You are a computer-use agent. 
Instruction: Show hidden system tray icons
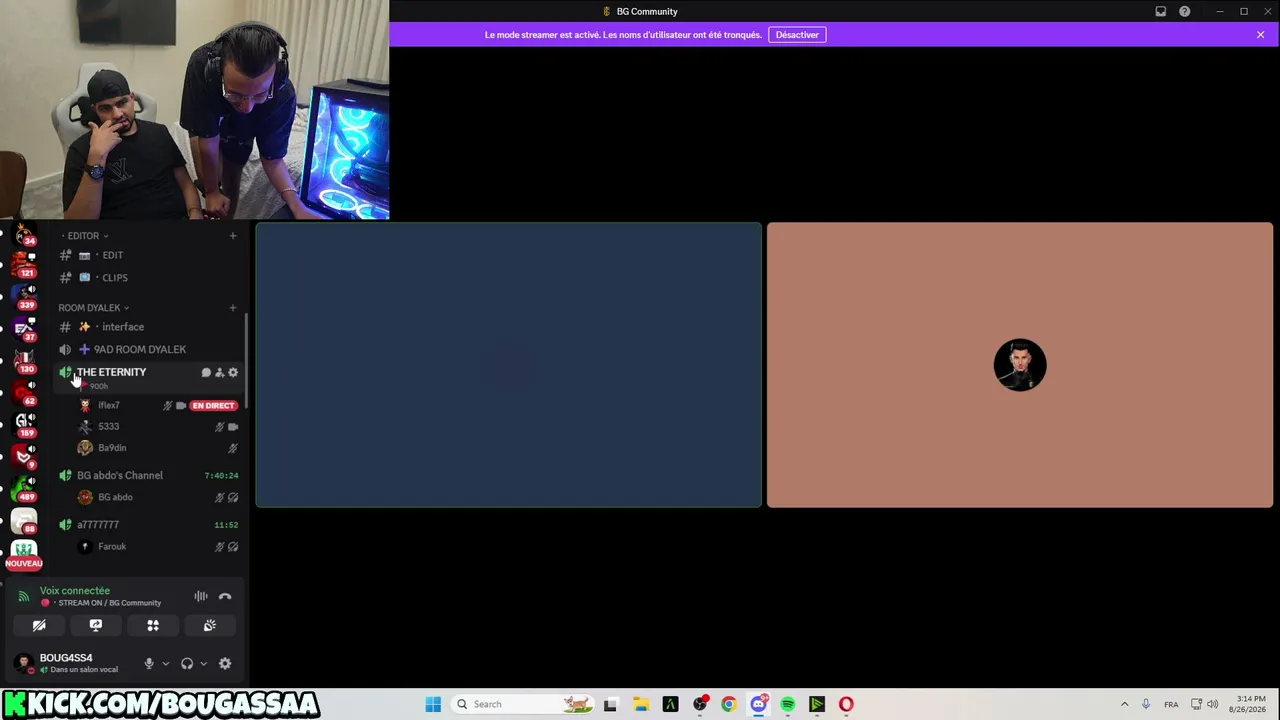tap(1124, 705)
